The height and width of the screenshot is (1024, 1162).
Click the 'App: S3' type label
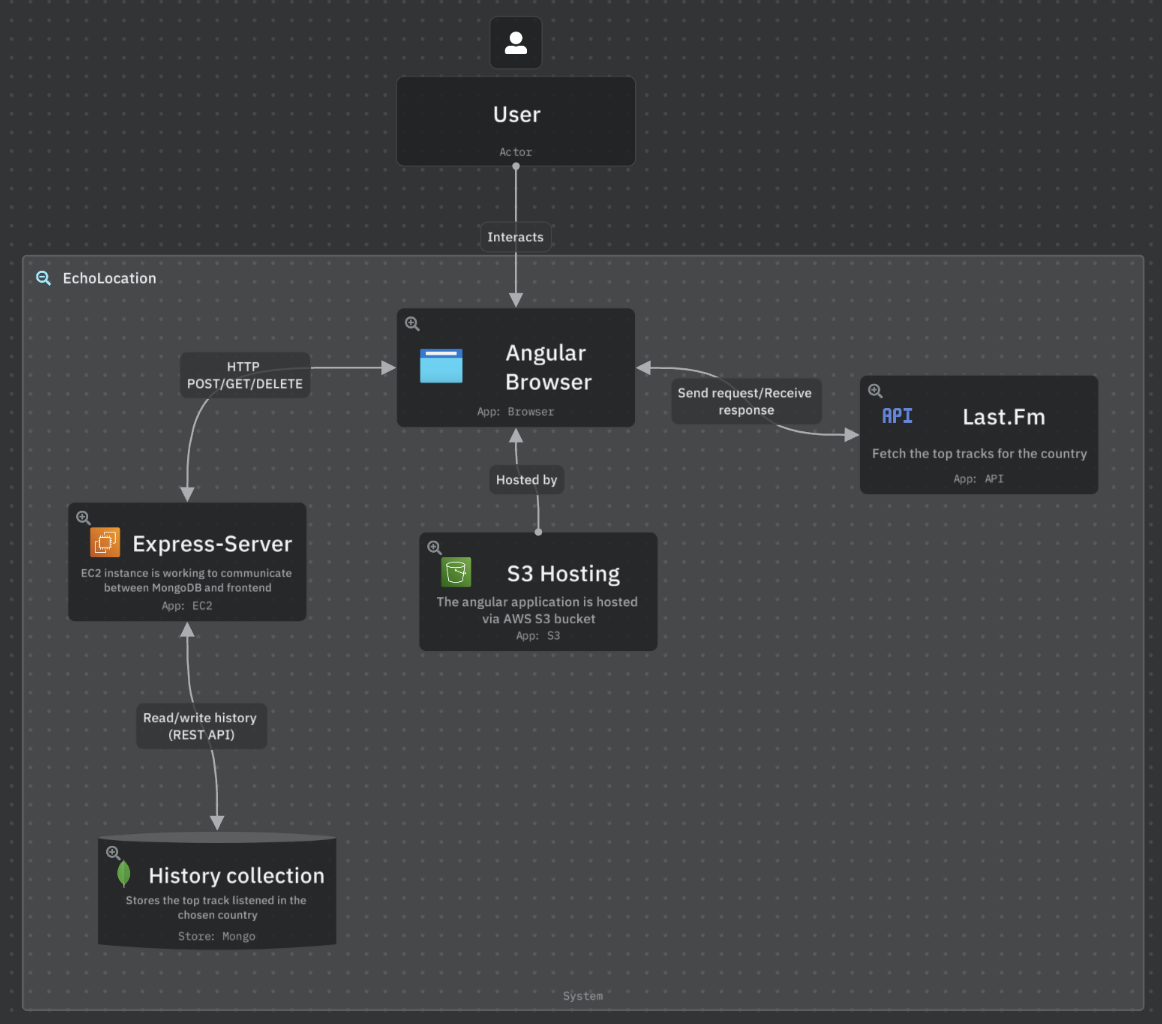pyautogui.click(x=538, y=636)
